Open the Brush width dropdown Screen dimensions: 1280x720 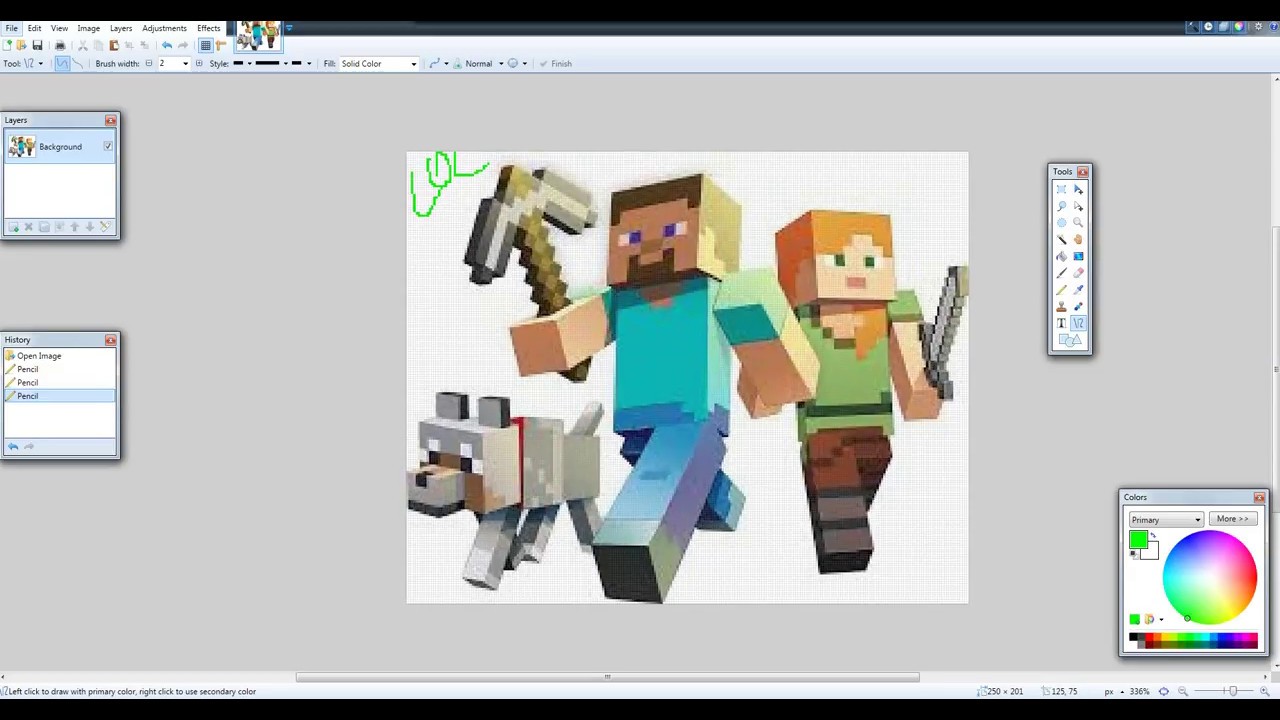[185, 64]
